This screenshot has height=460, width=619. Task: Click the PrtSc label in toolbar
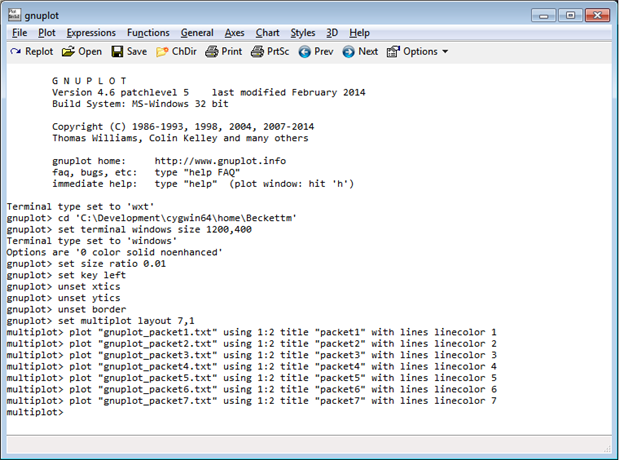point(278,51)
